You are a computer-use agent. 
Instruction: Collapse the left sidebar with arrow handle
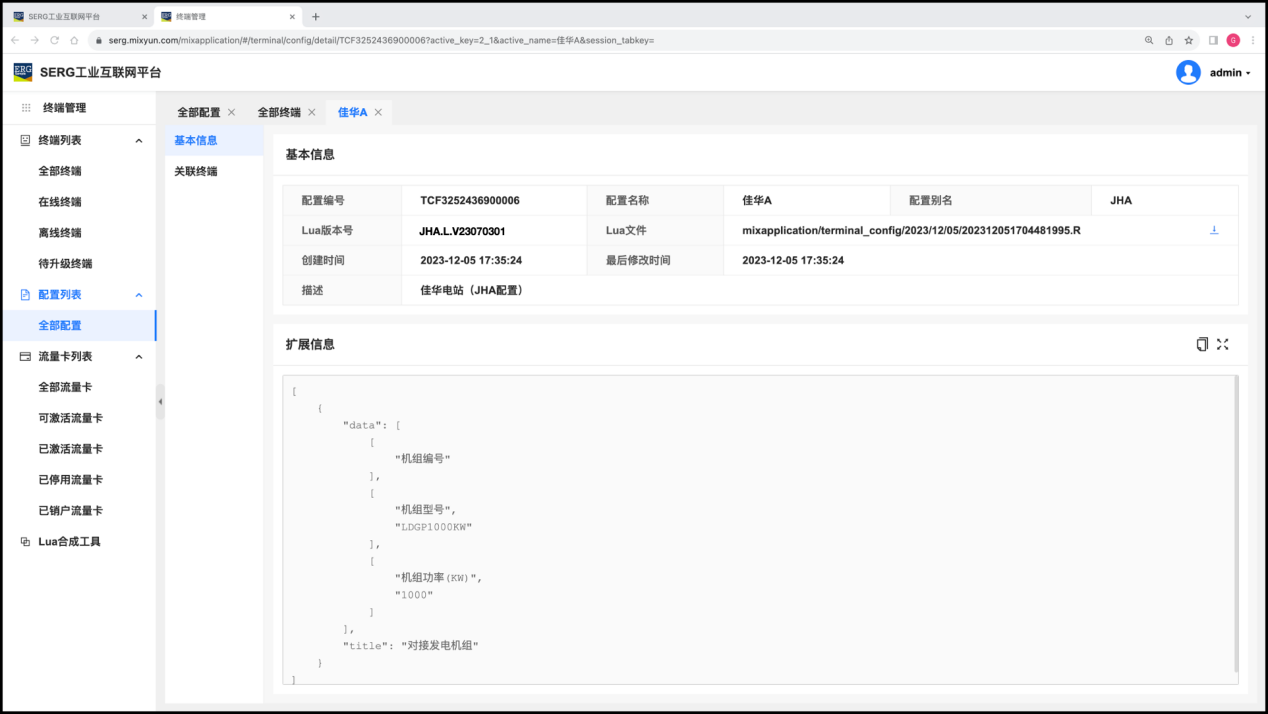(160, 402)
